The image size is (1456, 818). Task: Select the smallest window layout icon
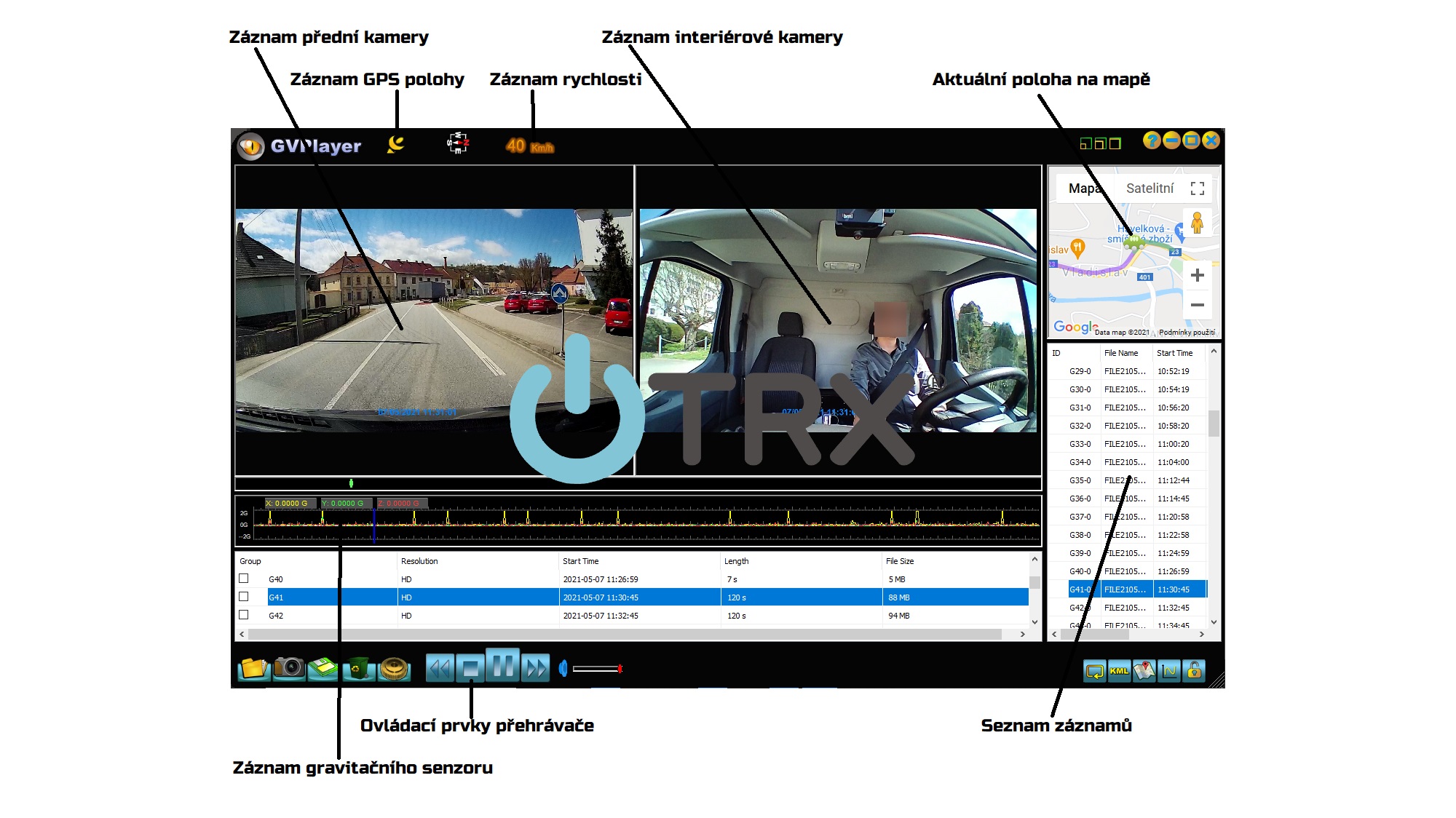coord(1085,144)
